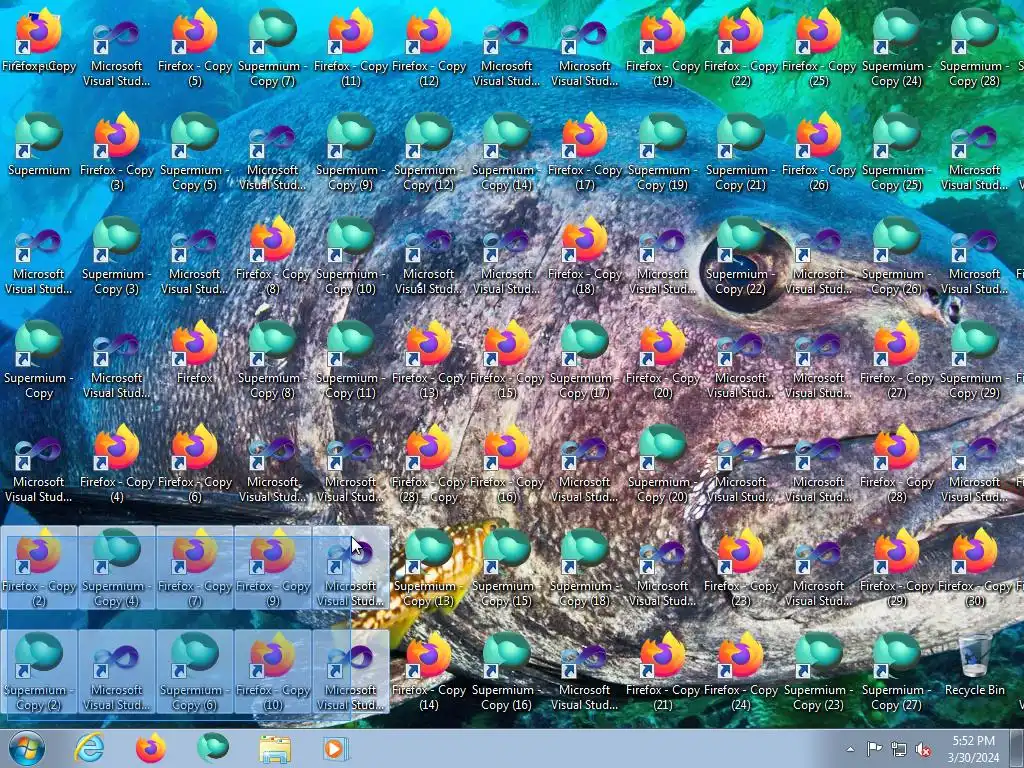Screen dimensions: 1024x768
Task: Select Supermium - Copy (7) desktop icon
Action: [x=272, y=48]
